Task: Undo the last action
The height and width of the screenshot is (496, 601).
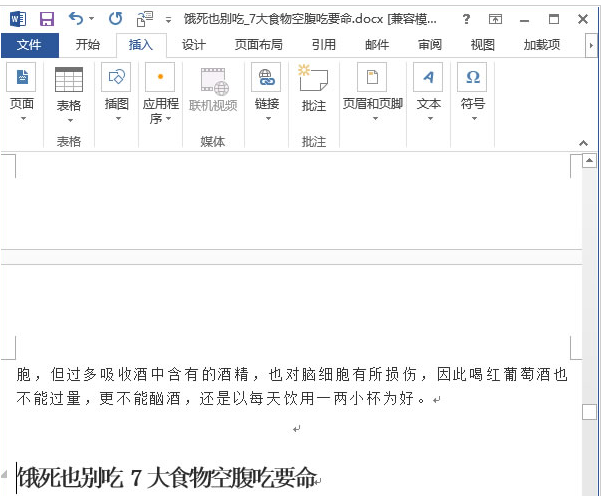Action: [x=75, y=18]
